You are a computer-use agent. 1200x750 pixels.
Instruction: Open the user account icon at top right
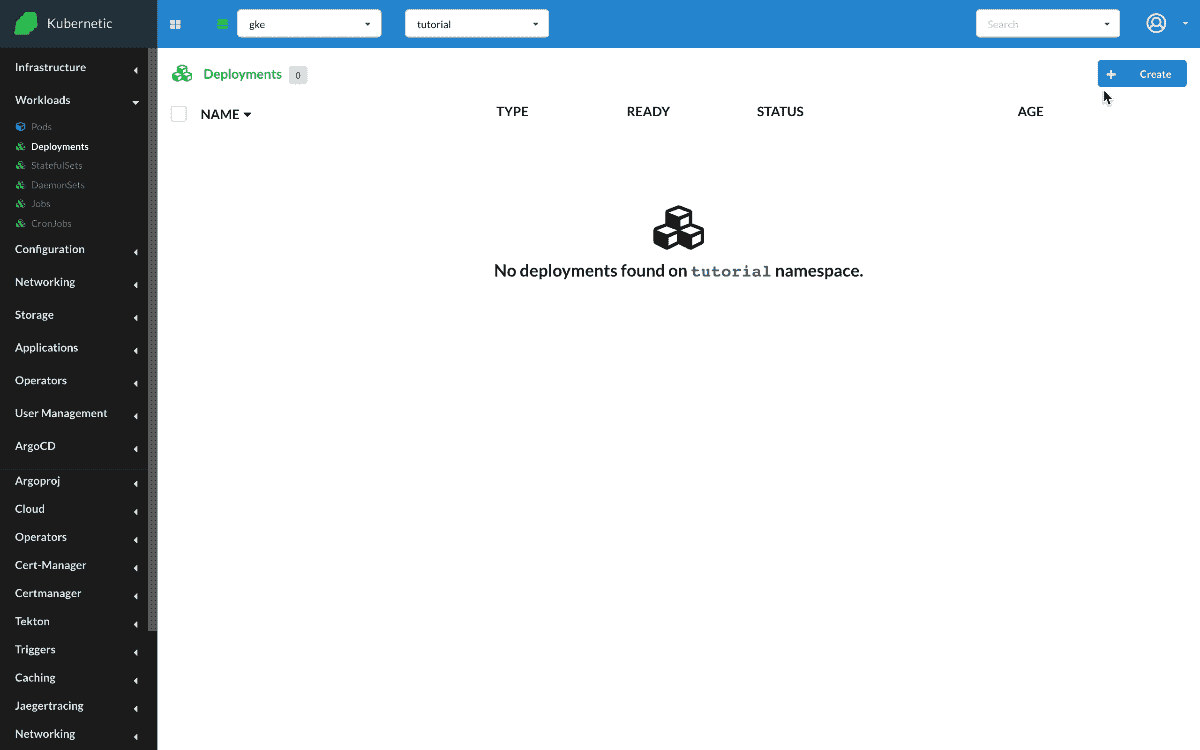click(x=1156, y=23)
